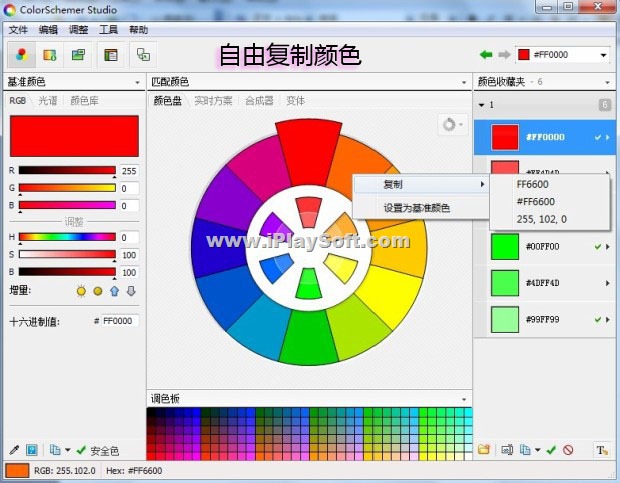Click the R value field showing 255
The width and height of the screenshot is (620, 483).
[x=129, y=171]
